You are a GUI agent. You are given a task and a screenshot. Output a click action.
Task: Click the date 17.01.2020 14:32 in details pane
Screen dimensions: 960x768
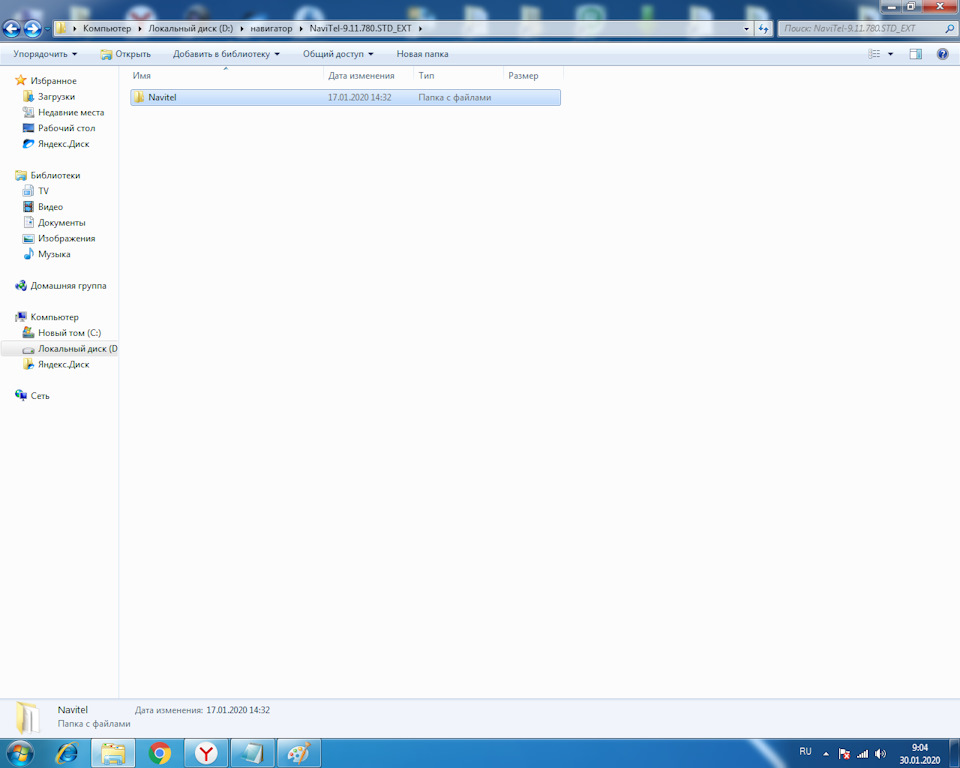coord(238,710)
